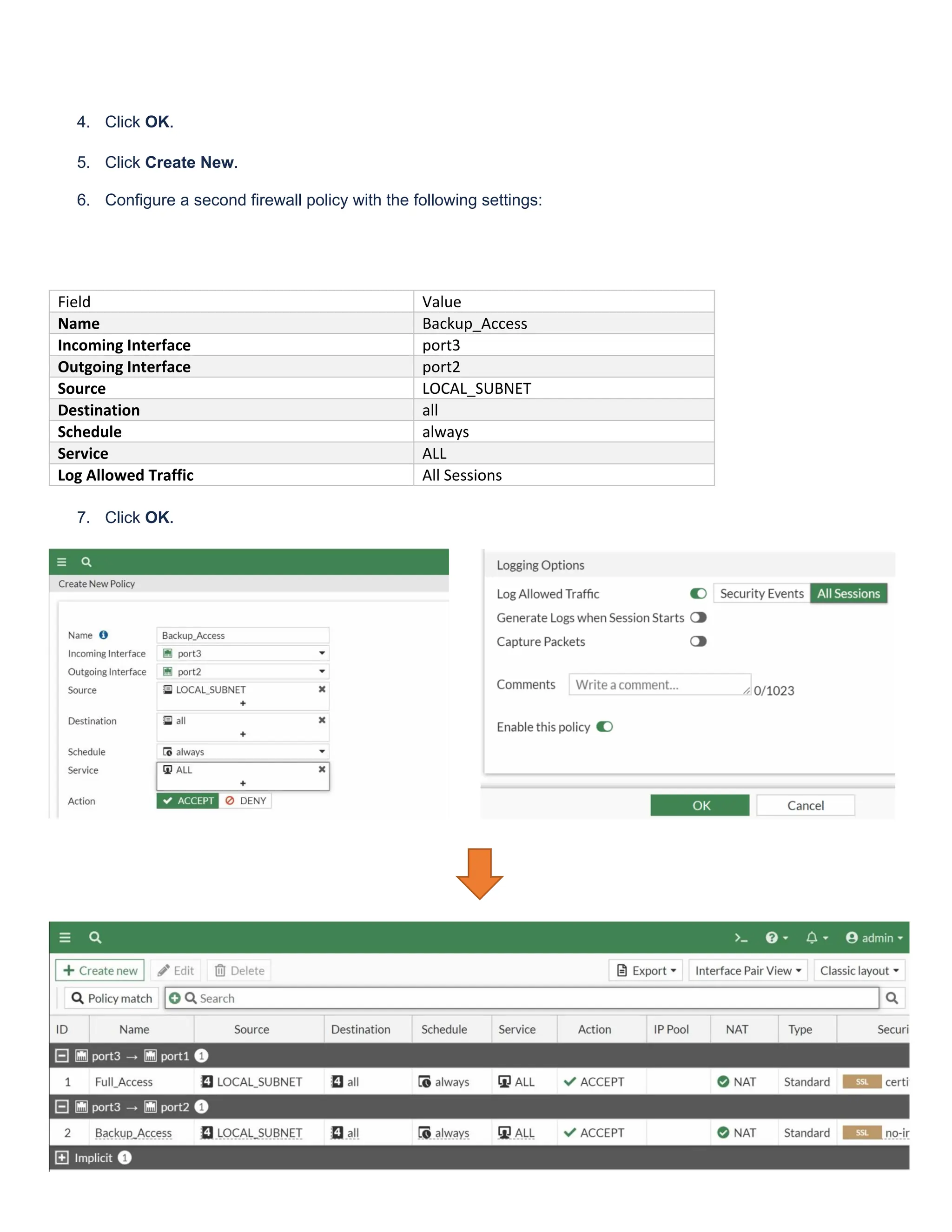Click the green OK button
Screen dimensions: 952x1232
click(700, 806)
